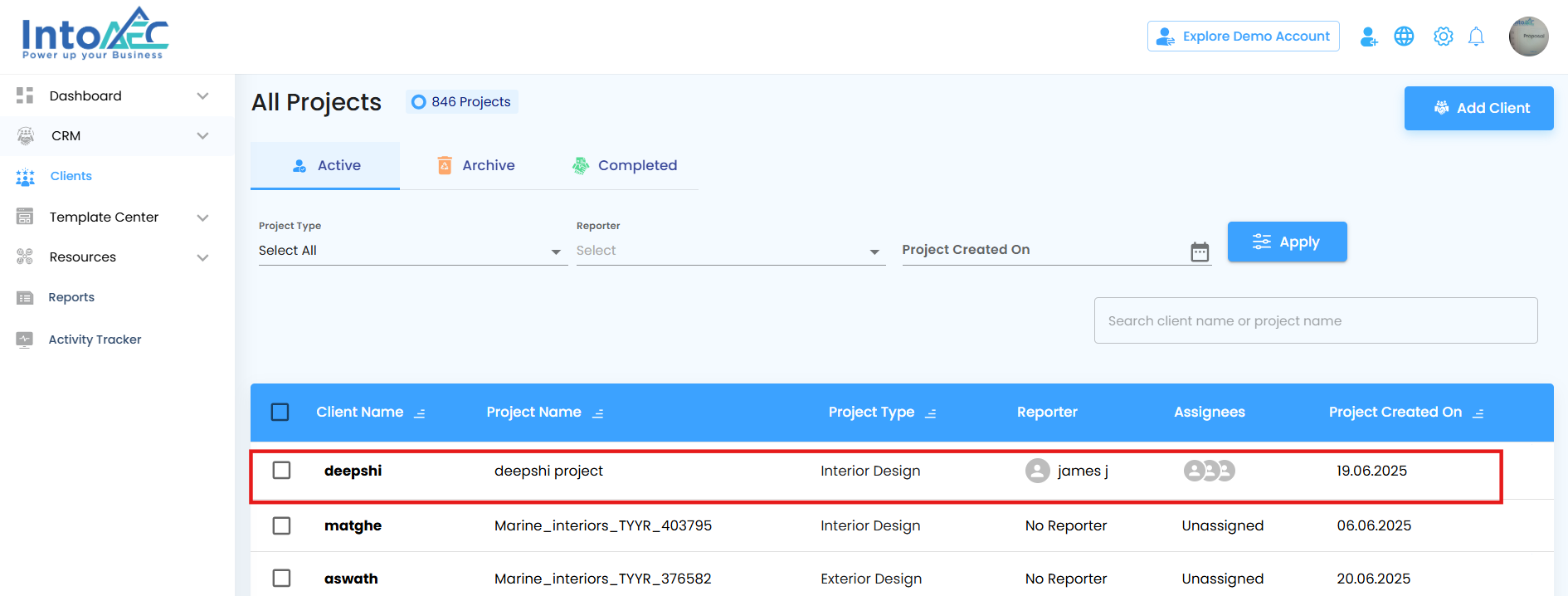Select the matghe row checkbox
Screen dimensions: 1568x596
[282, 525]
